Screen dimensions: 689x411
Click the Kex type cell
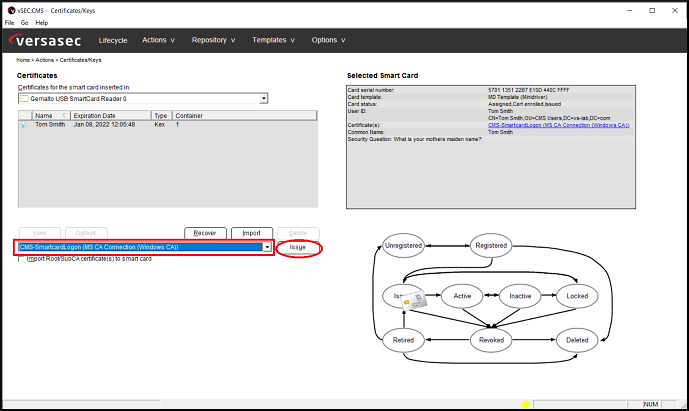[160, 125]
